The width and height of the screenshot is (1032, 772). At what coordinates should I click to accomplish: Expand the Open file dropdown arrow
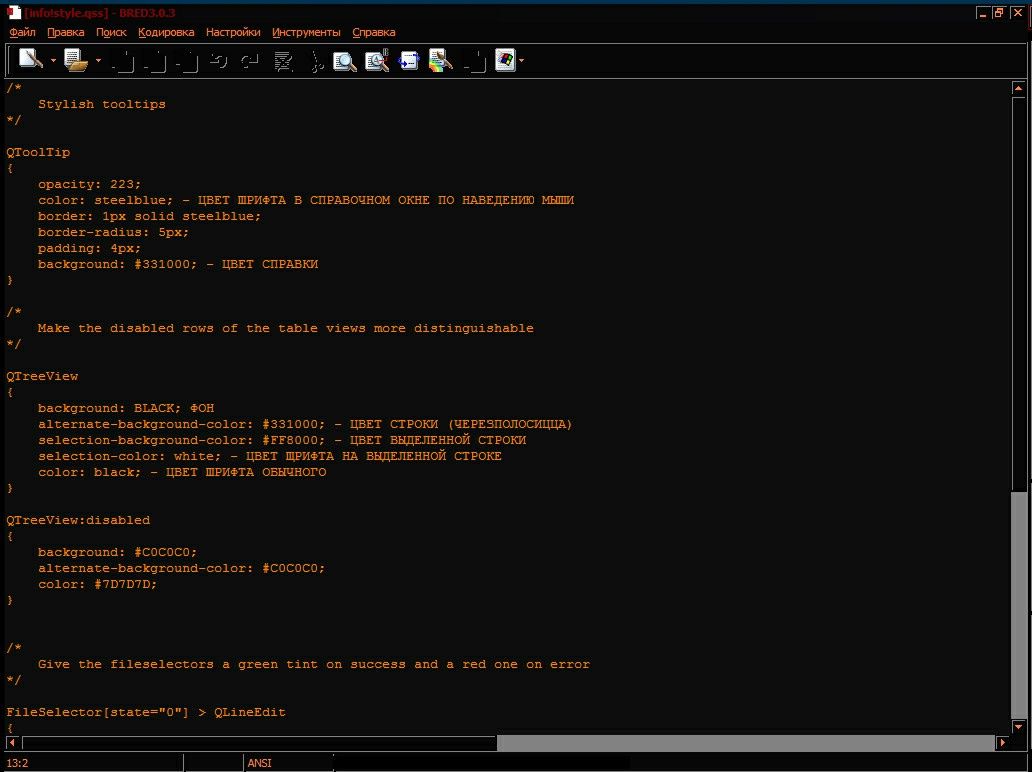coord(98,61)
